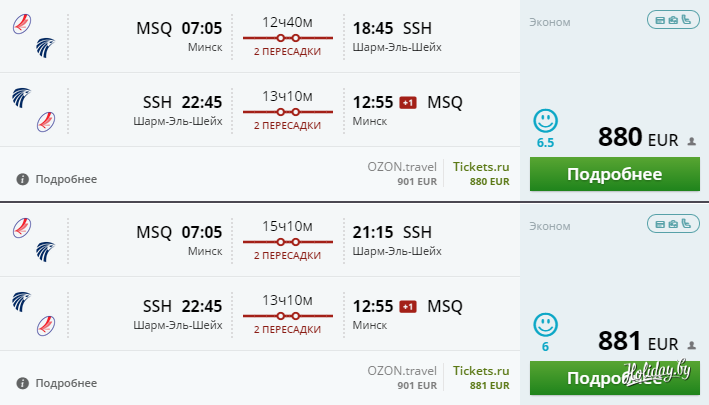Click the 6 rating smiley icon
The height and width of the screenshot is (405, 709).
[545, 326]
